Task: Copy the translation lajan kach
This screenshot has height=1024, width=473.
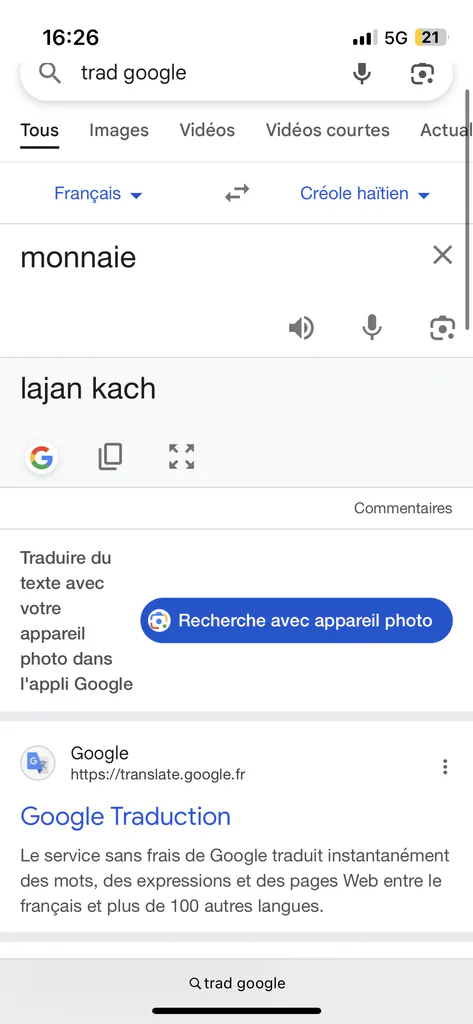Action: (110, 456)
